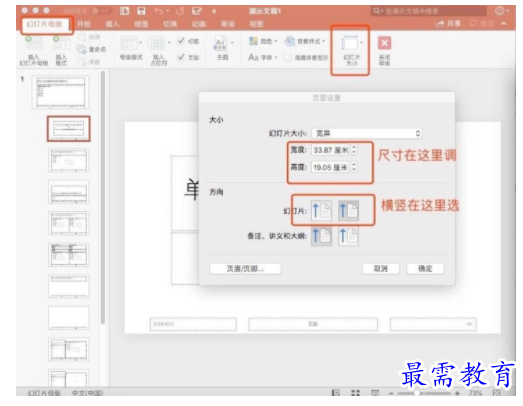Image resolution: width=523 pixels, height=406 pixels.
Task: Switch to the Animations tab
Action: [199, 24]
